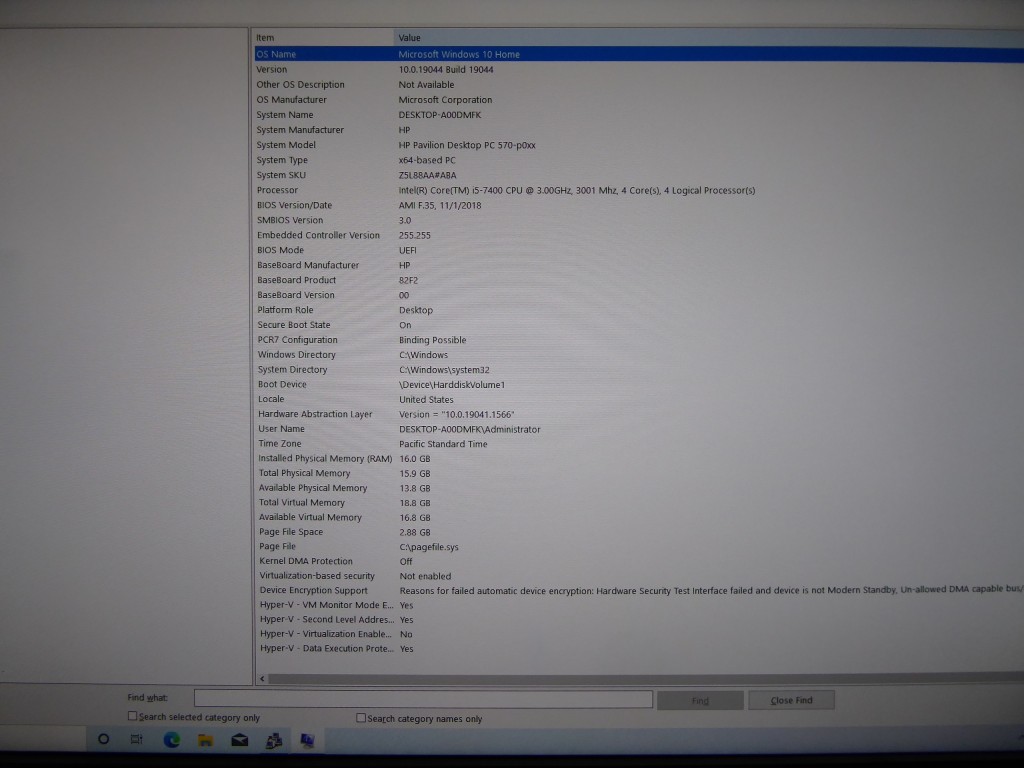The width and height of the screenshot is (1024, 768).
Task: Select the Secure Boot State item
Action: 294,325
